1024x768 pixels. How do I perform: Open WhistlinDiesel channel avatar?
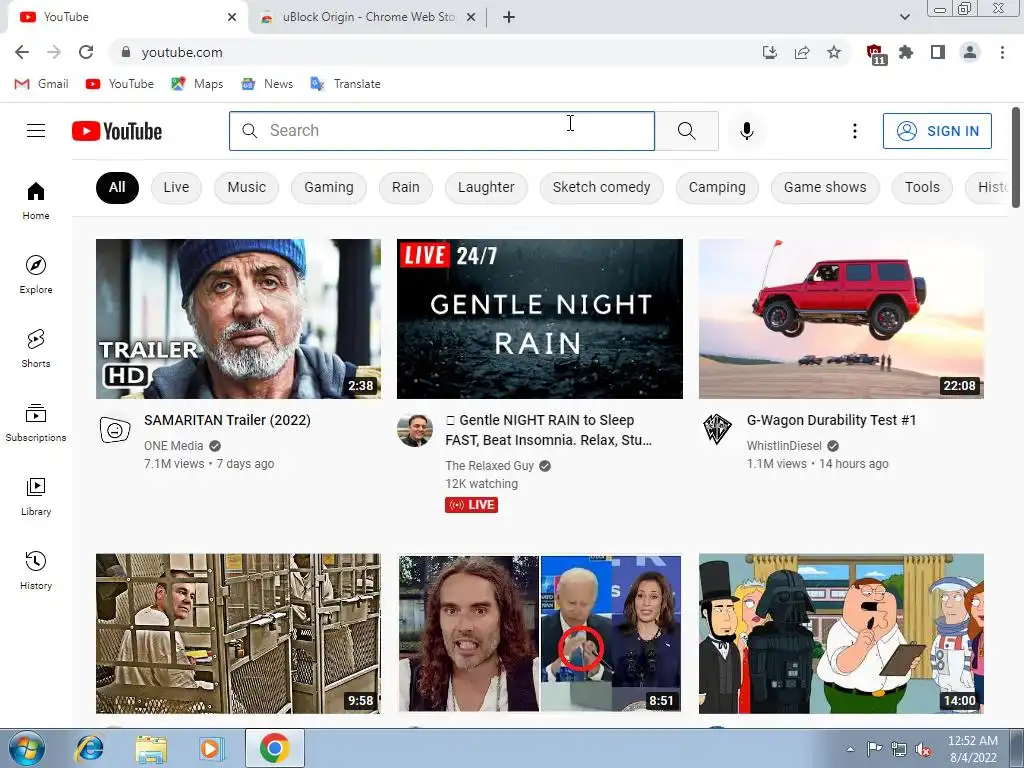point(716,430)
